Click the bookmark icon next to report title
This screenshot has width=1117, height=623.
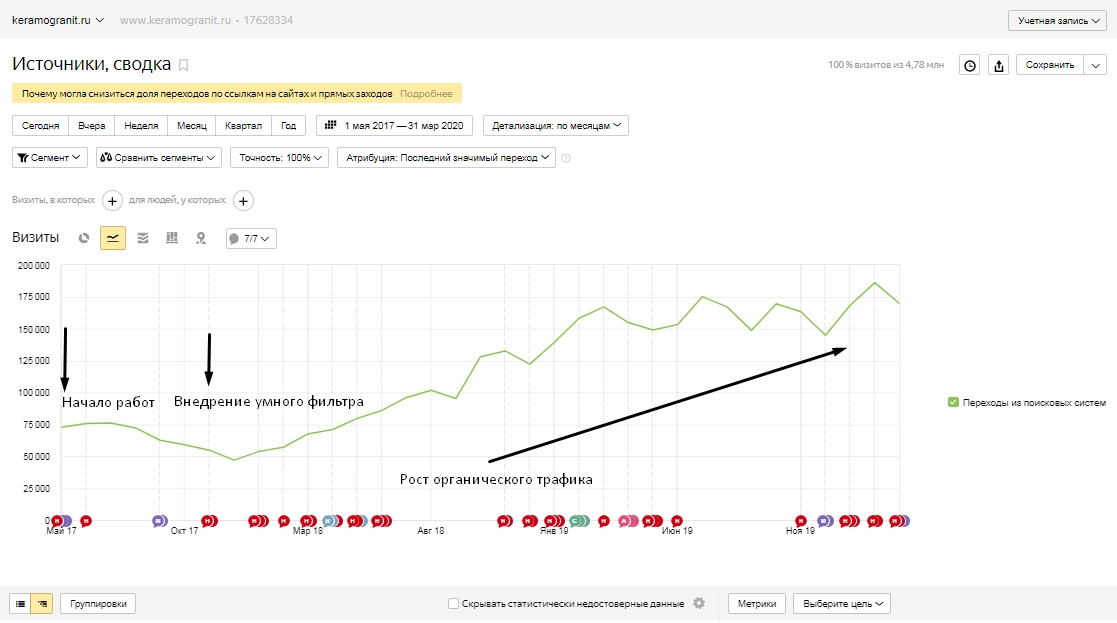(183, 65)
